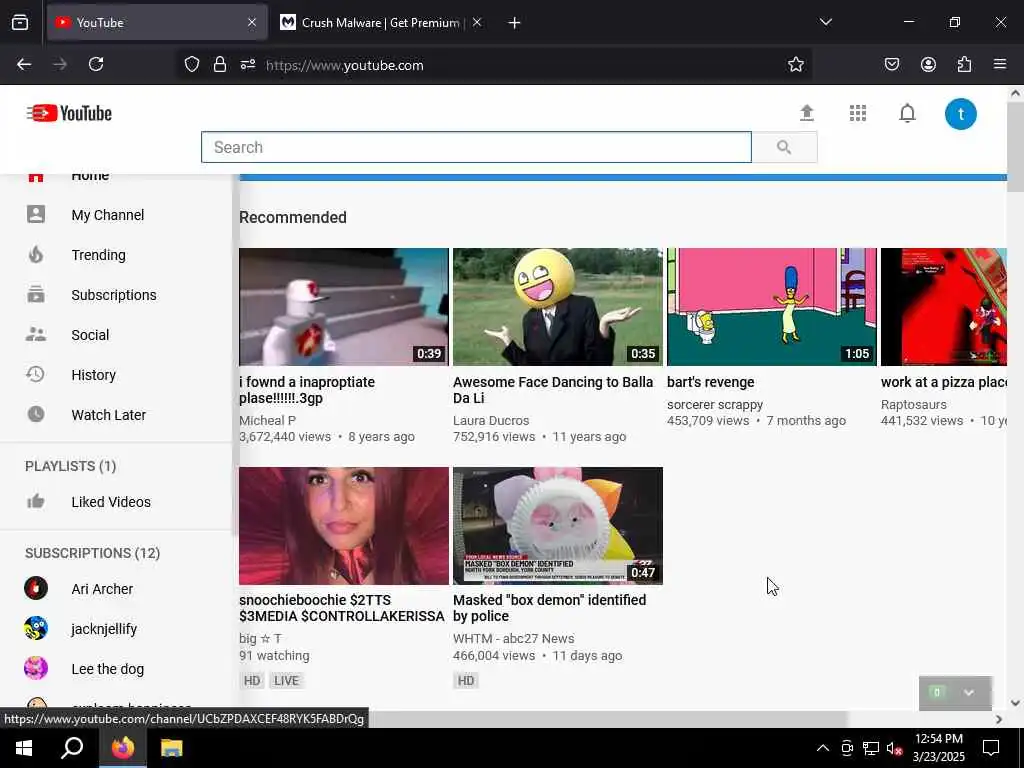Close the Crush Malware tab
This screenshot has width=1024, height=768.
pyautogui.click(x=477, y=23)
